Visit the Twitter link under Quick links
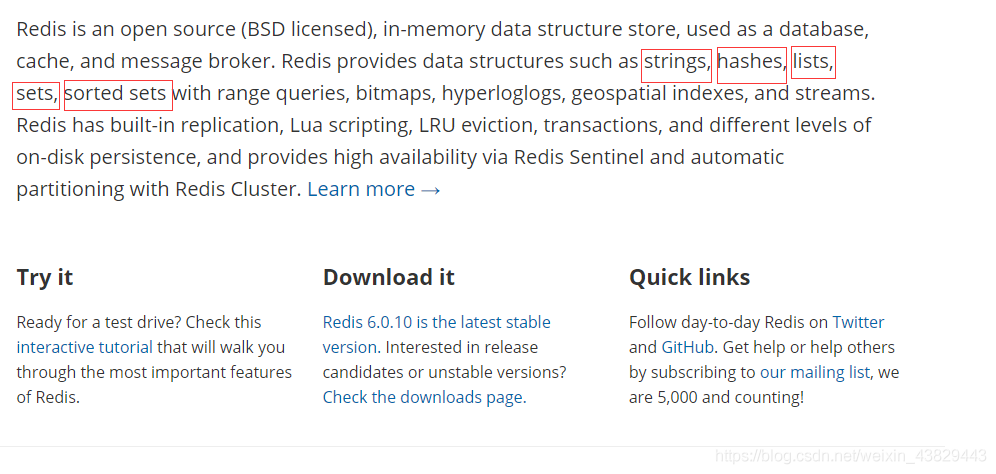 click(x=858, y=322)
